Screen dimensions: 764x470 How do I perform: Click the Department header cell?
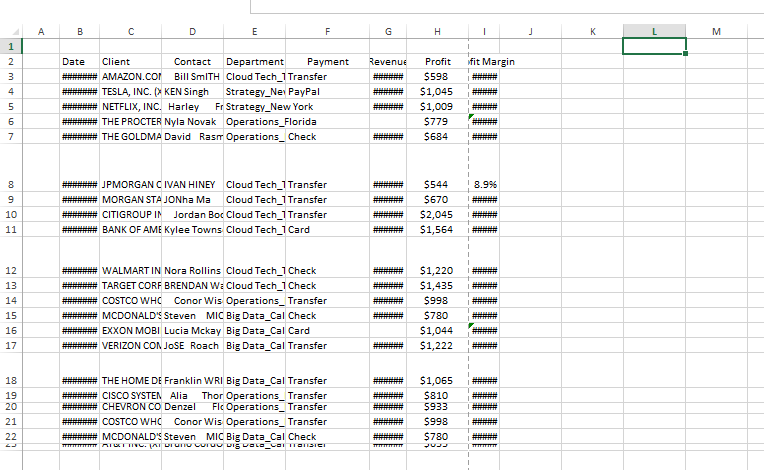point(254,62)
